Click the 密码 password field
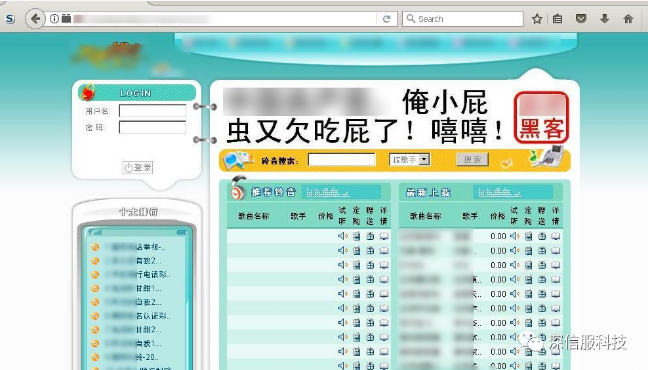Image resolution: width=648 pixels, height=370 pixels. (x=152, y=127)
